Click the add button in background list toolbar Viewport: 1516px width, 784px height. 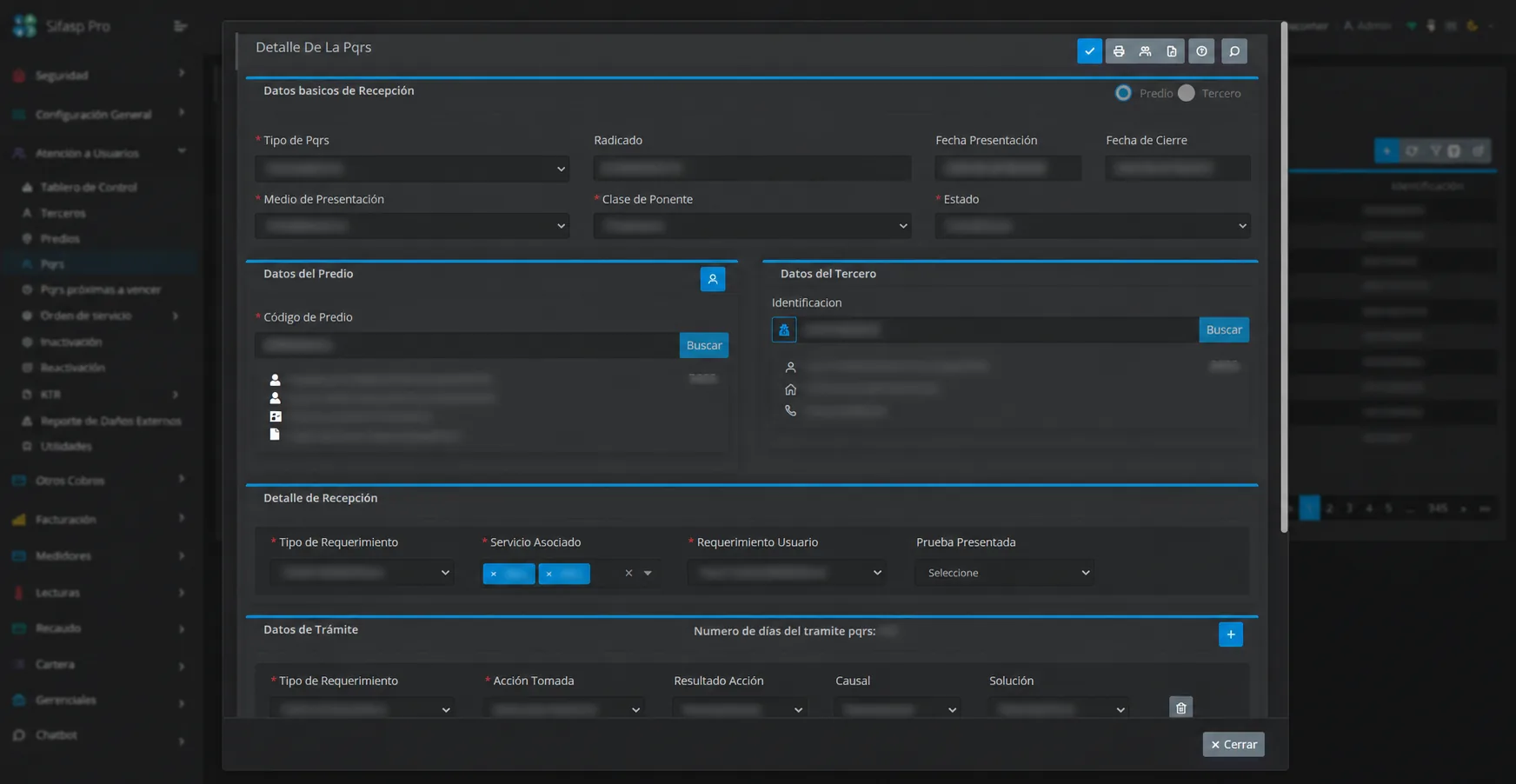point(1386,151)
